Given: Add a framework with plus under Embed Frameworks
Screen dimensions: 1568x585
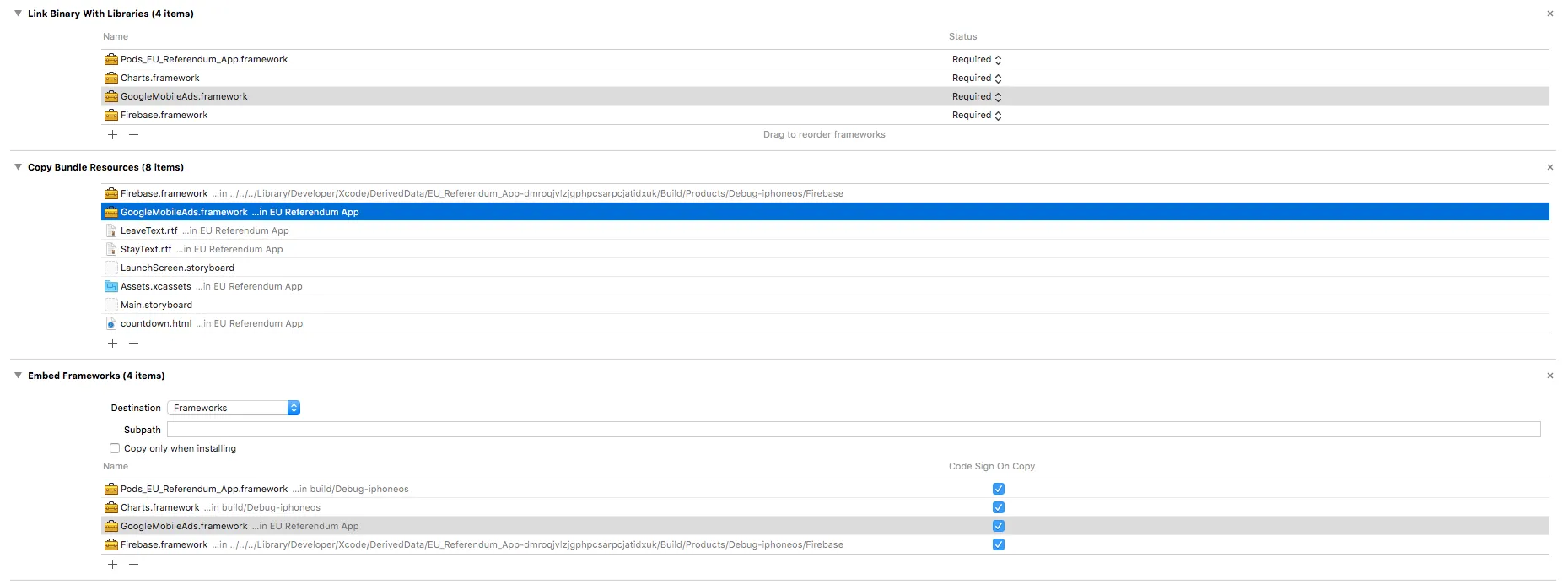Looking at the screenshot, I should point(112,564).
